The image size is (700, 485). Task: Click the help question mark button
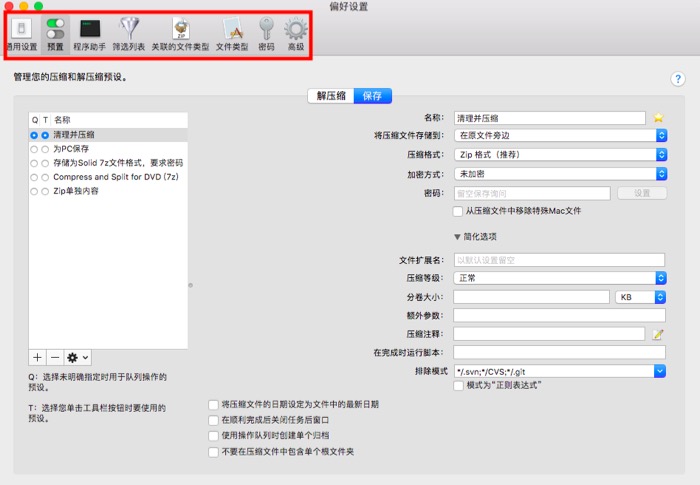click(x=678, y=79)
